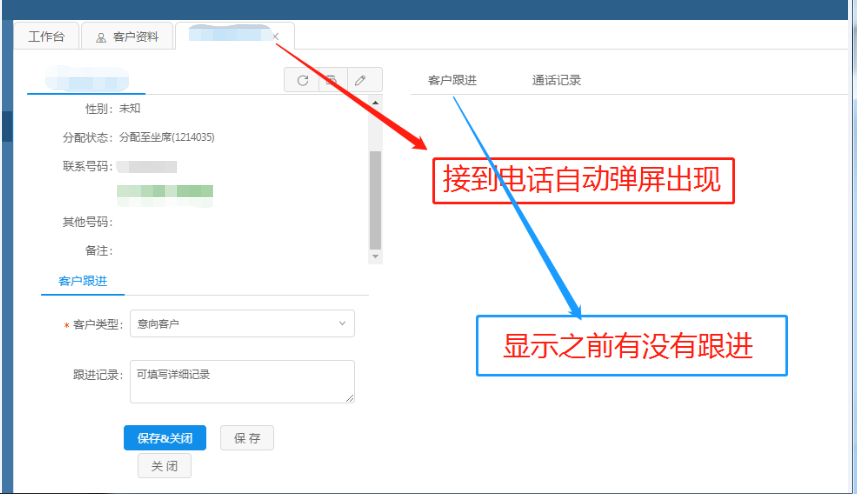Click the refresh icon button

pyautogui.click(x=302, y=80)
